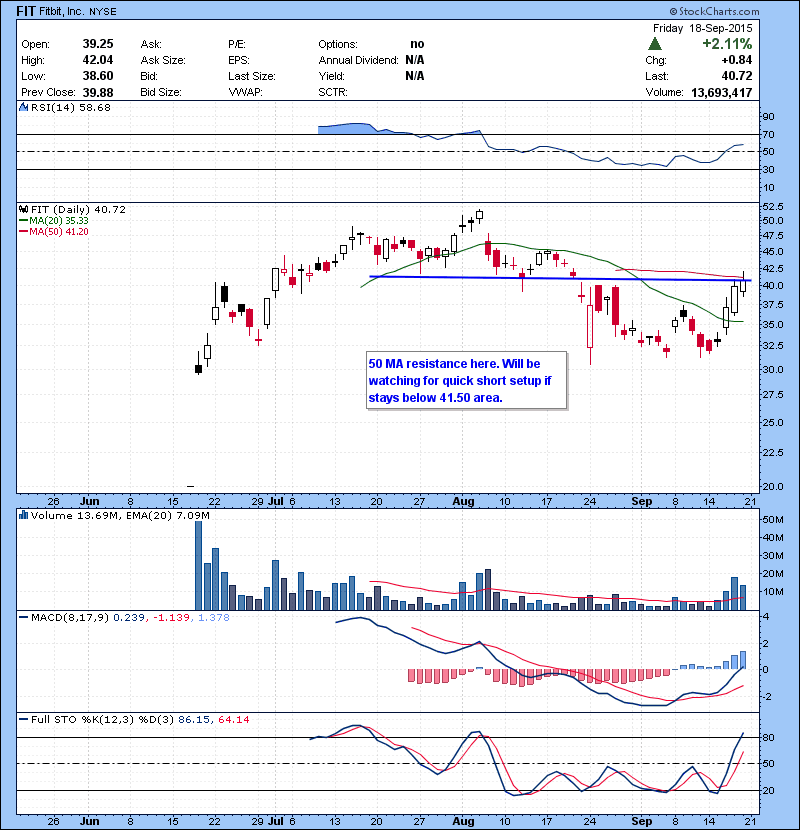Click the FIT ticker symbol in header
800x830 pixels.
26,11
